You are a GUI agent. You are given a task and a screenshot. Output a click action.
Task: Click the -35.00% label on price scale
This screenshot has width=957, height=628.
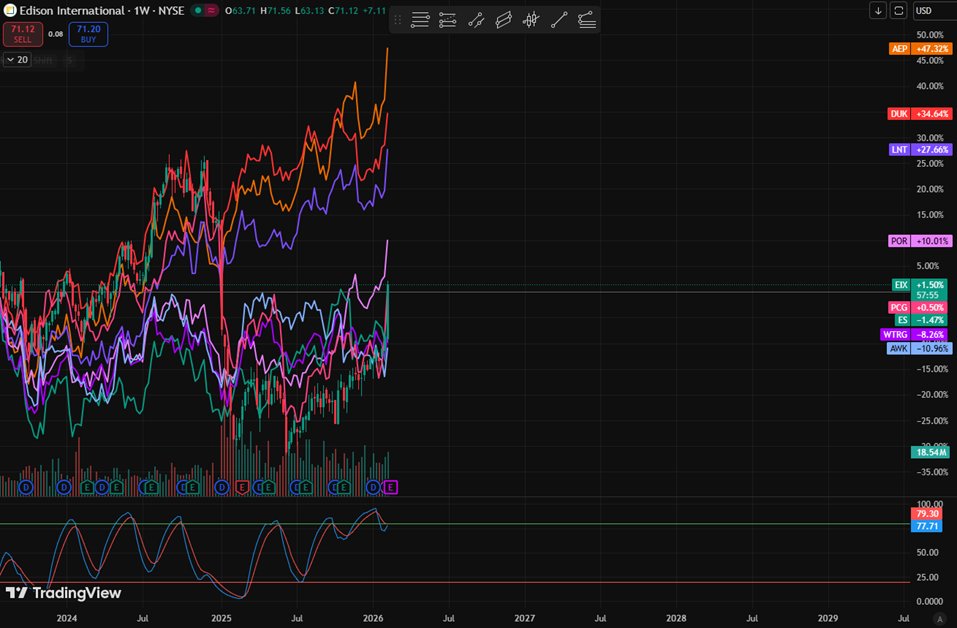pos(932,472)
